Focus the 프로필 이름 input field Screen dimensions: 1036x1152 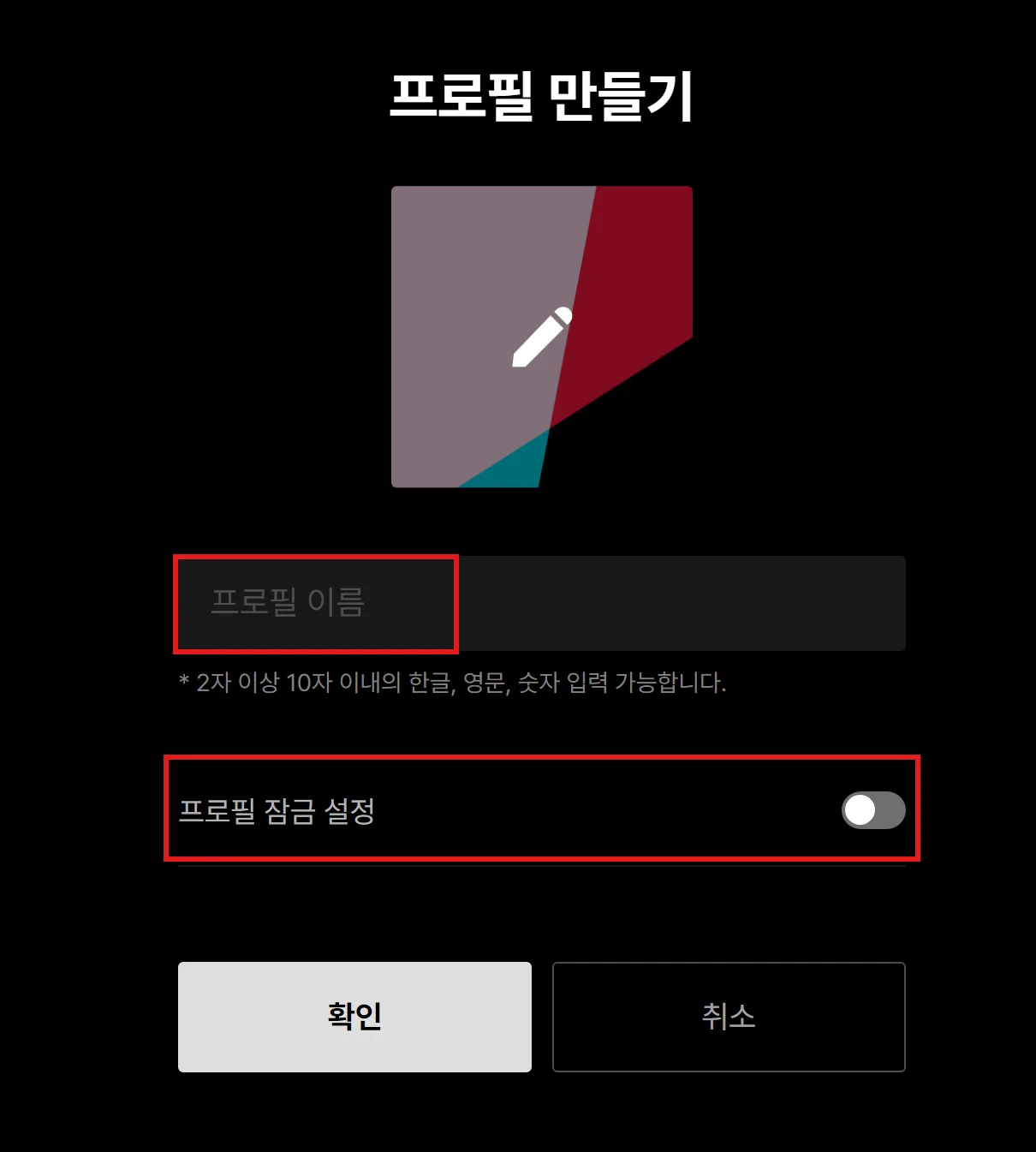tap(542, 603)
